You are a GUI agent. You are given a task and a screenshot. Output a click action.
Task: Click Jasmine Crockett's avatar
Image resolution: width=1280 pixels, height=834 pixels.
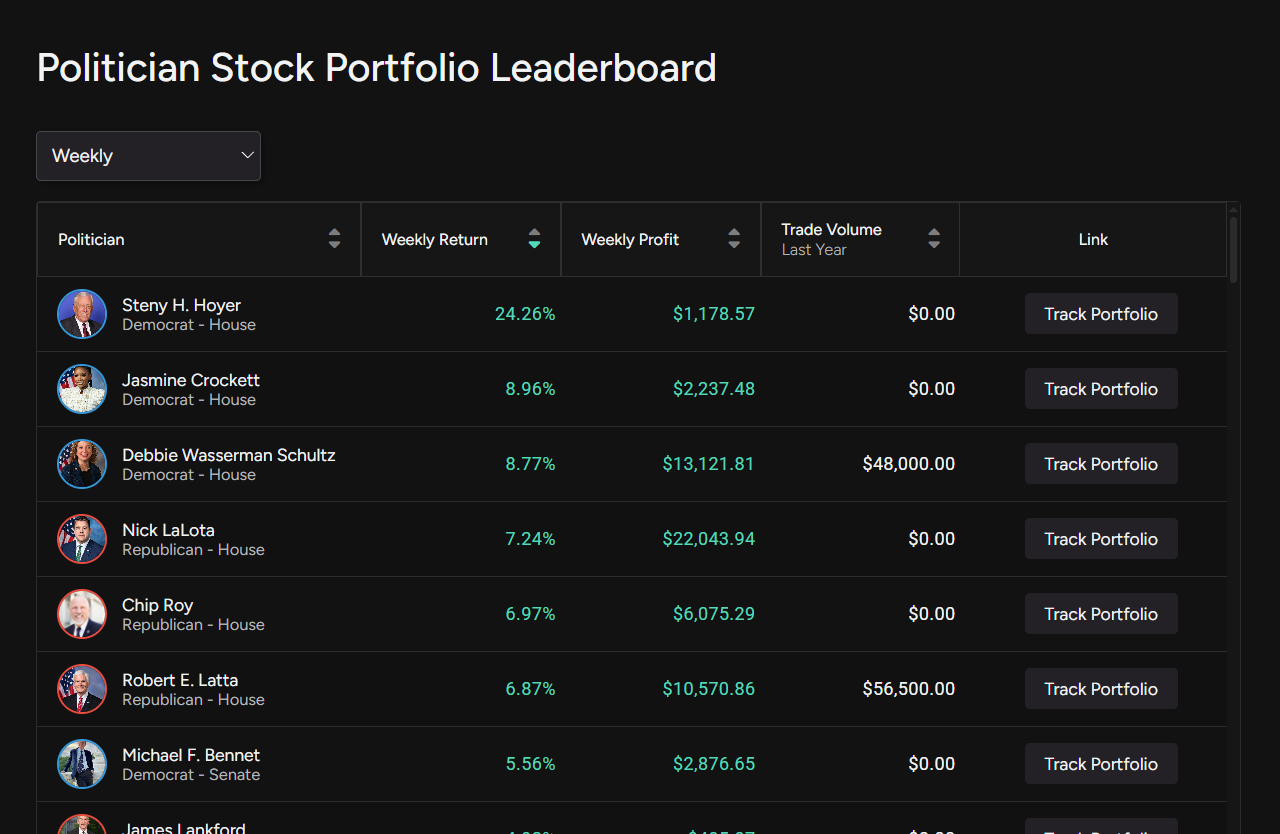coord(81,388)
